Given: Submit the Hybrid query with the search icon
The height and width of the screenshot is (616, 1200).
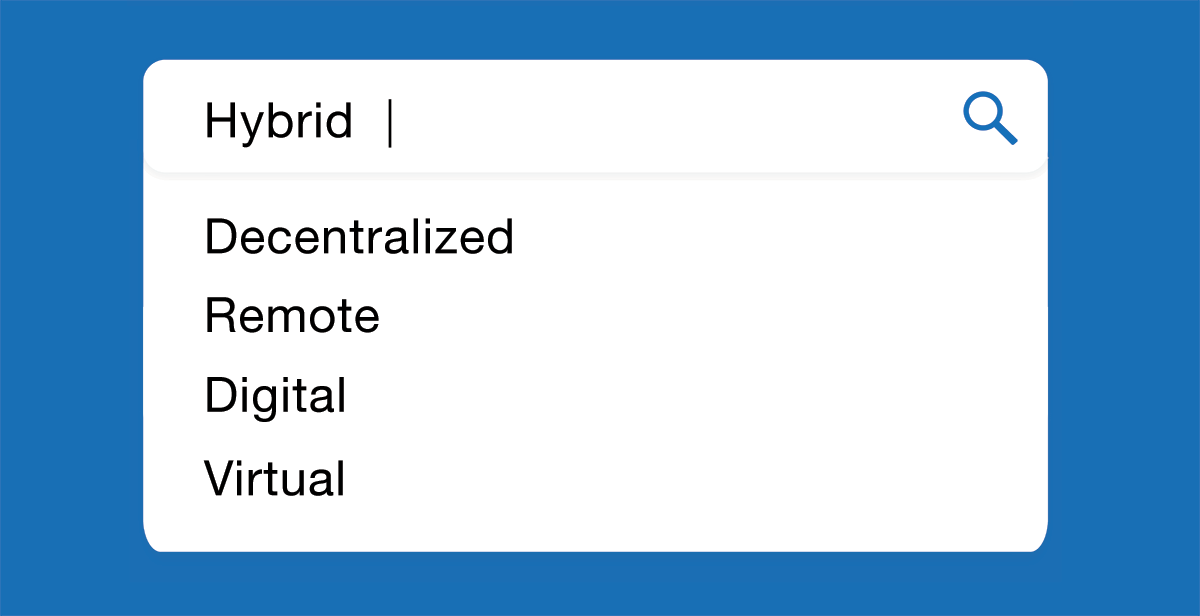Looking at the screenshot, I should (990, 119).
